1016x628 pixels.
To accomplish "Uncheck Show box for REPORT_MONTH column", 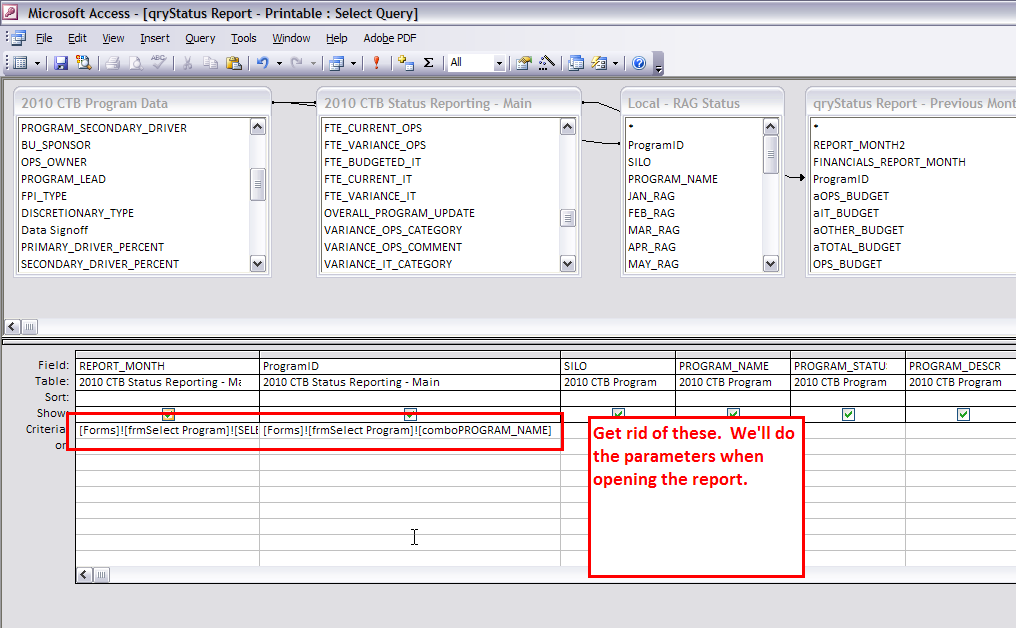I will [168, 414].
